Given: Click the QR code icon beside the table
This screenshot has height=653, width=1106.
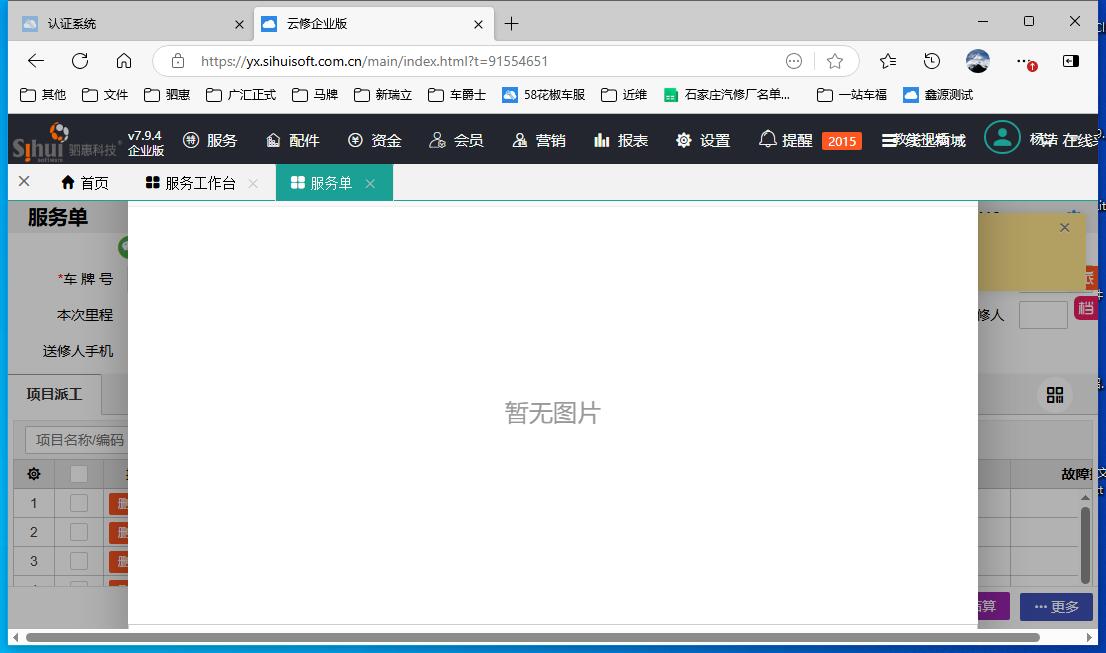Looking at the screenshot, I should 1054,395.
